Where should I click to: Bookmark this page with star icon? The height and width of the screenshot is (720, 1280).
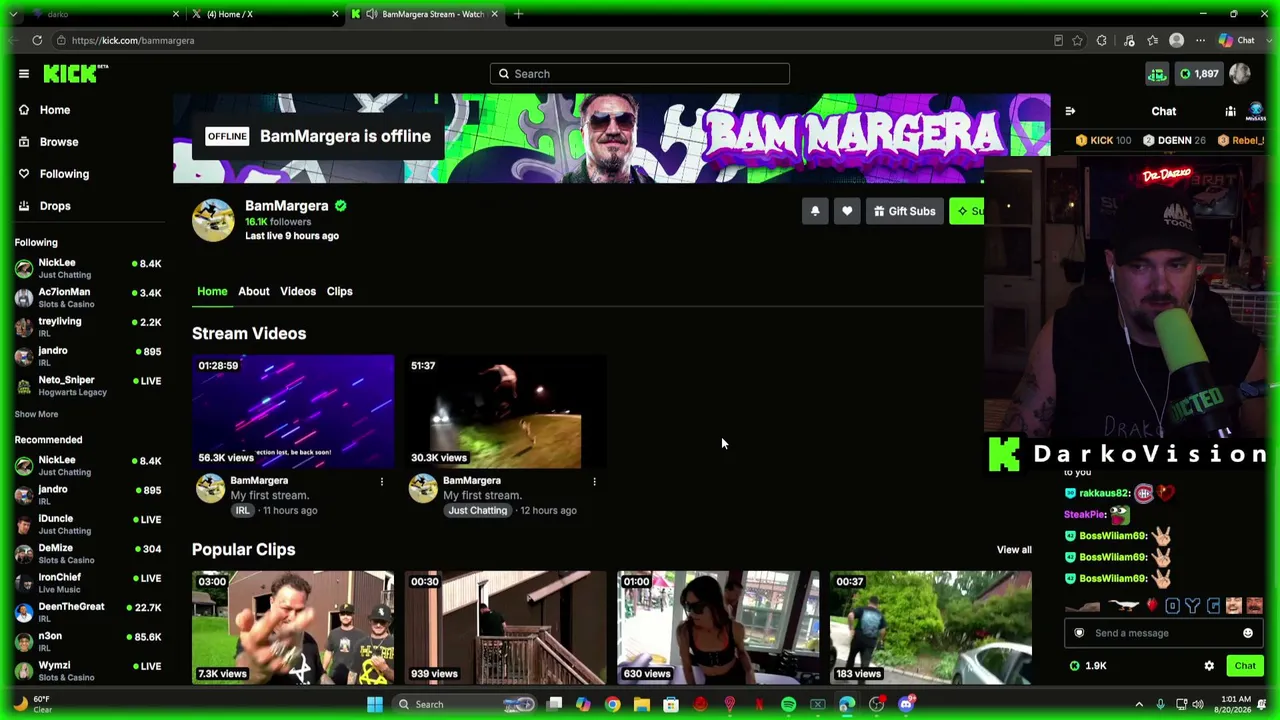[x=1077, y=41]
